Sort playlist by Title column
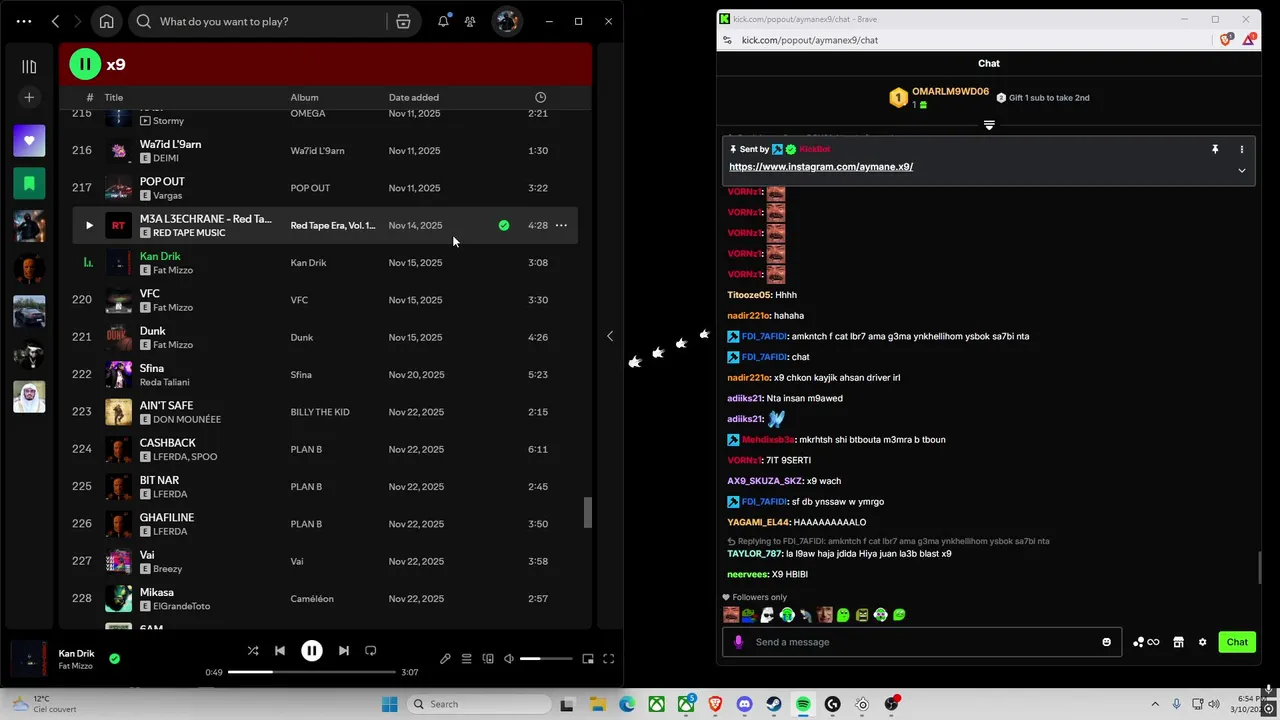 (114, 97)
